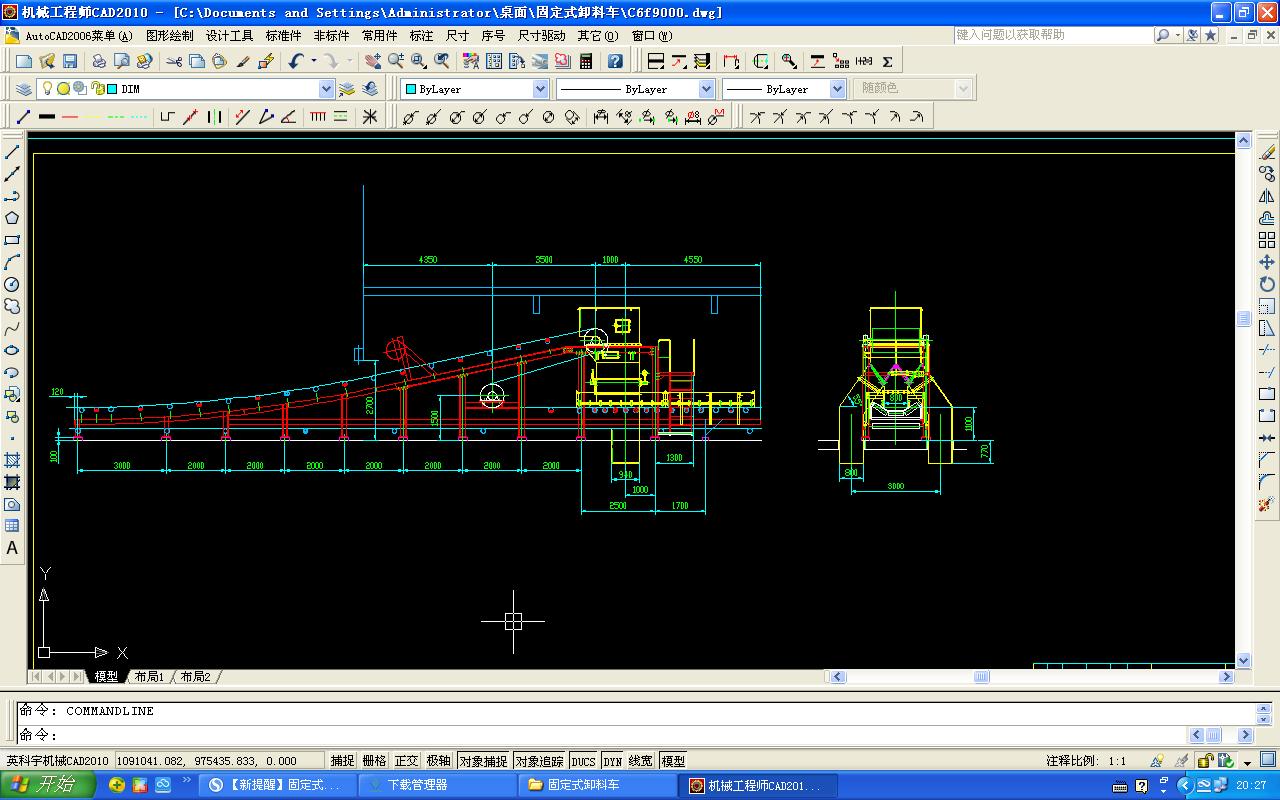Open the 图形绘制 menu
1280x800 pixels.
click(169, 35)
